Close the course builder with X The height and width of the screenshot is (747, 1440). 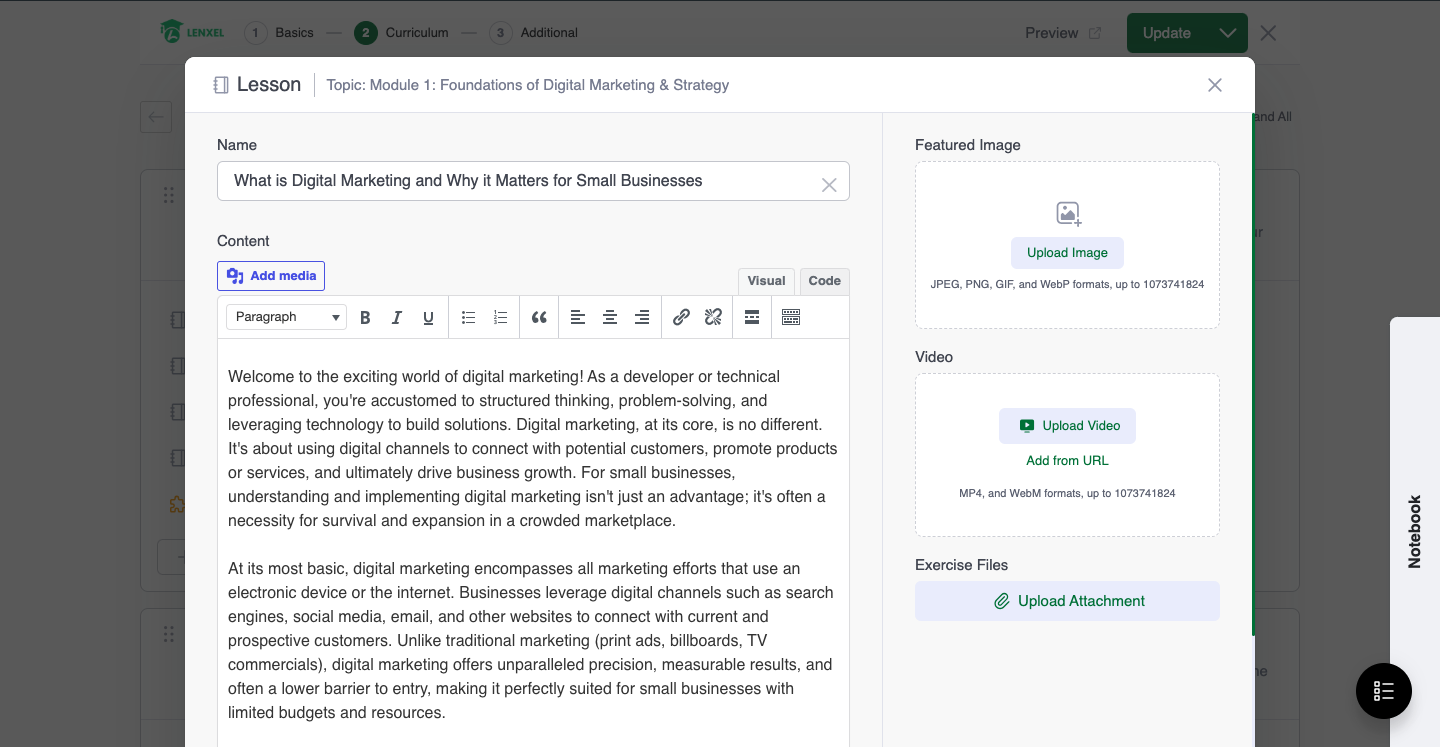click(1268, 33)
